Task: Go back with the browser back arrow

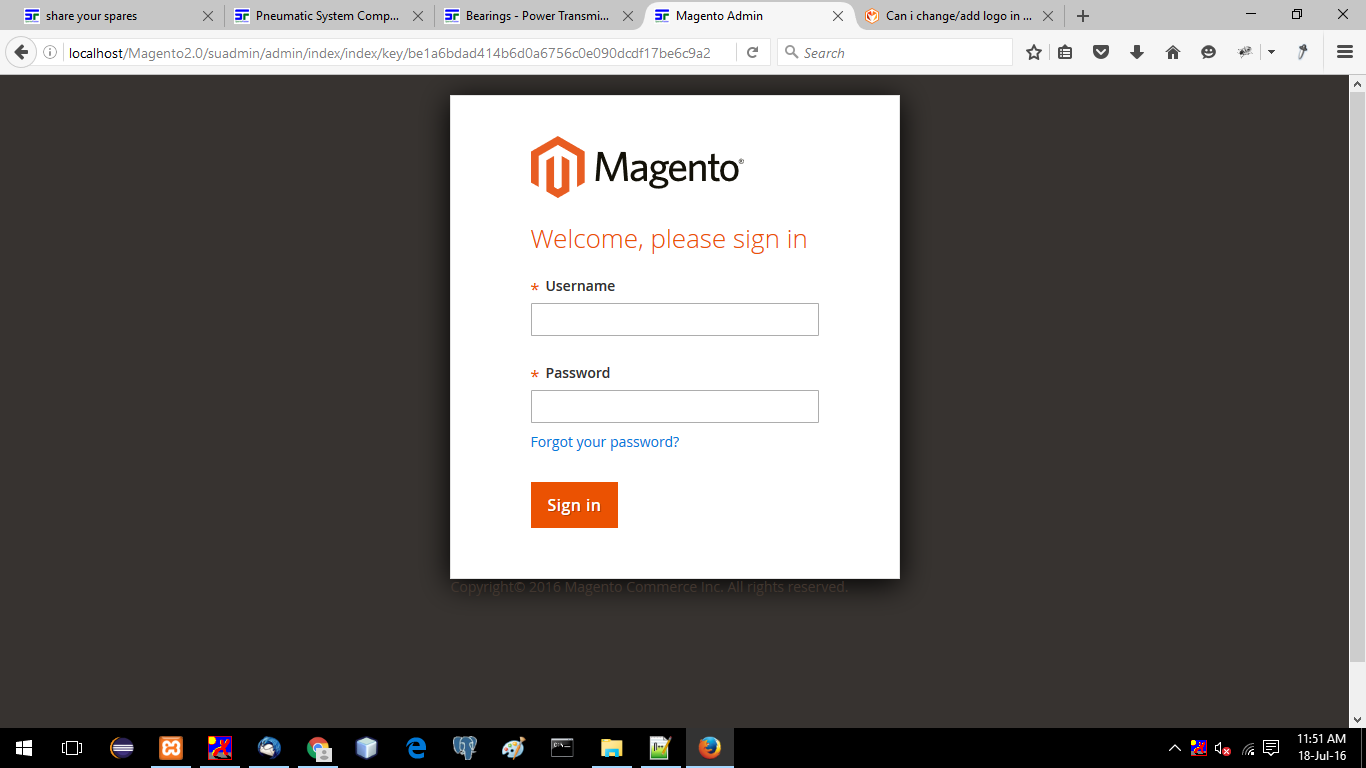Action: click(21, 52)
